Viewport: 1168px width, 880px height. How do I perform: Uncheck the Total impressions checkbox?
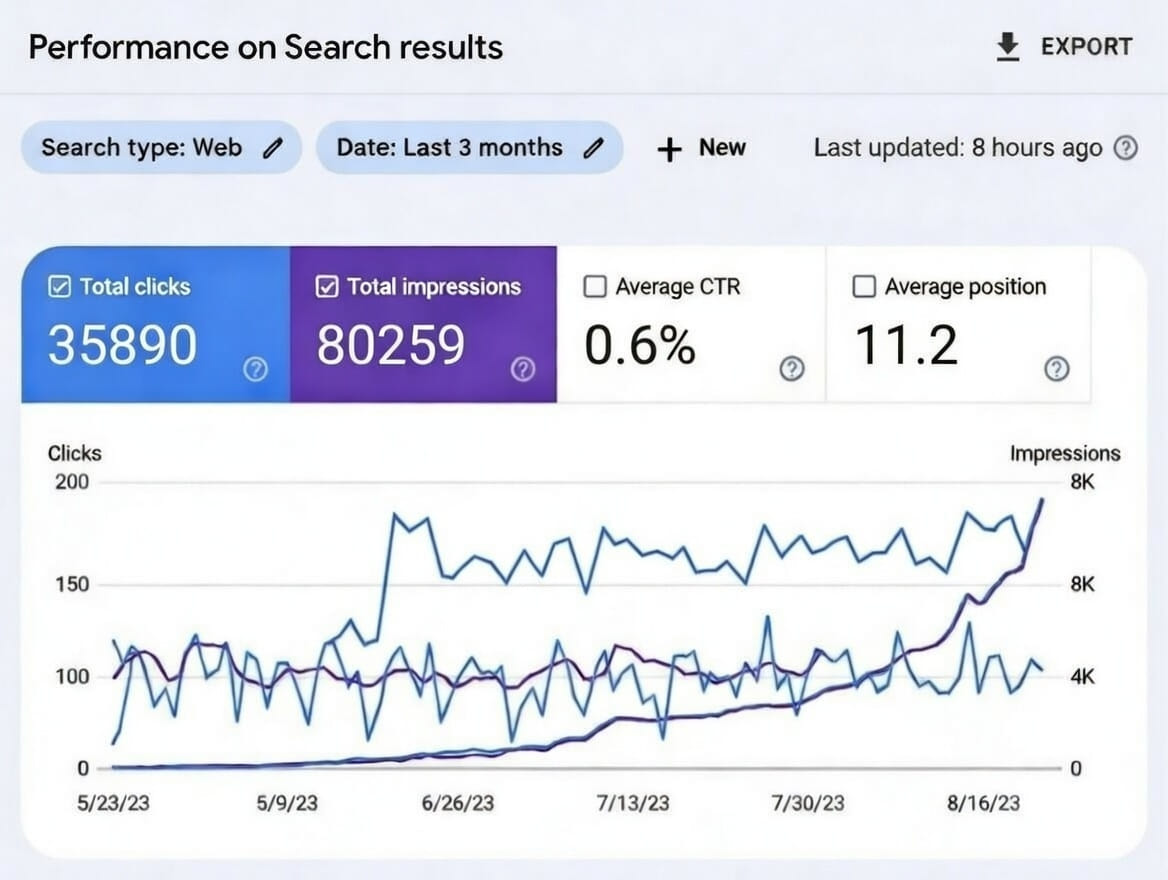325,287
